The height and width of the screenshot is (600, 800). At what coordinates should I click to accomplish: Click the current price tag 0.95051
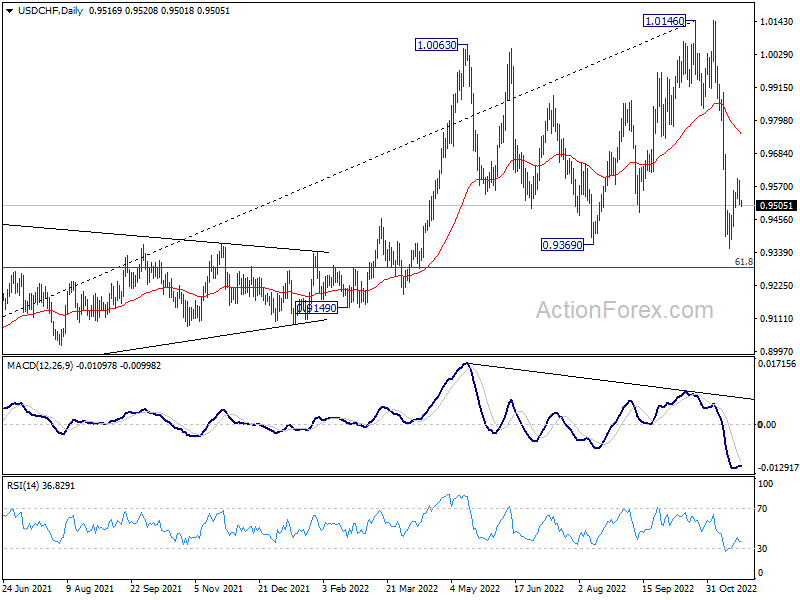[x=776, y=206]
